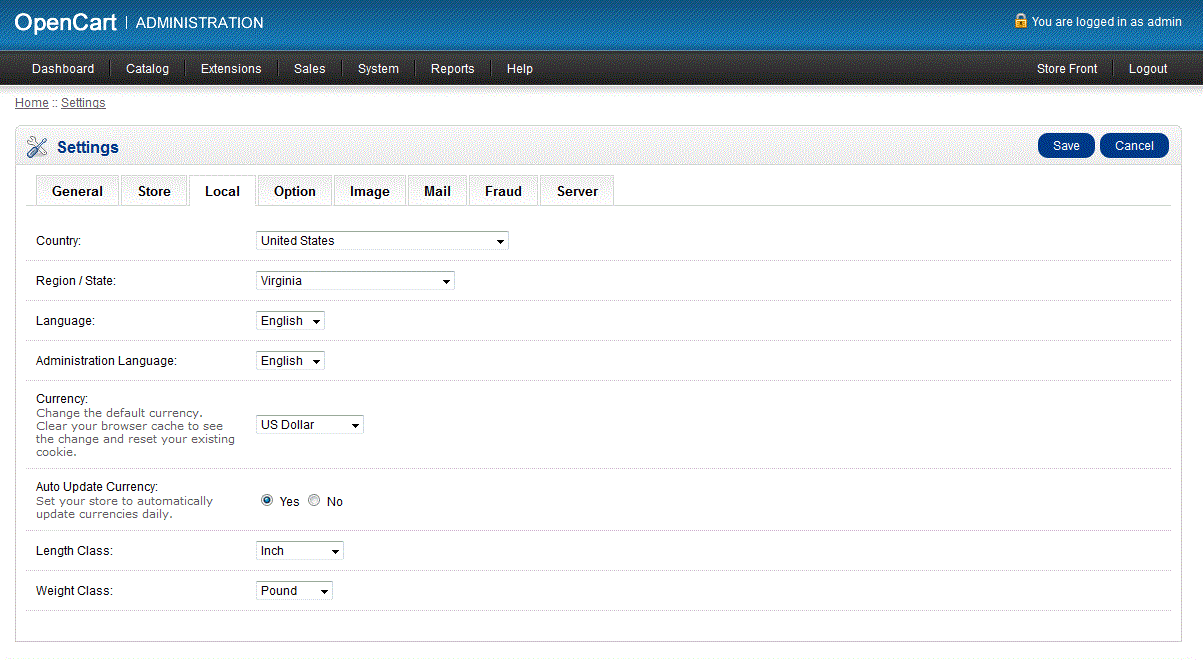Click the Settings wrench and screwdriver icon
1203x660 pixels.
pyautogui.click(x=37, y=147)
